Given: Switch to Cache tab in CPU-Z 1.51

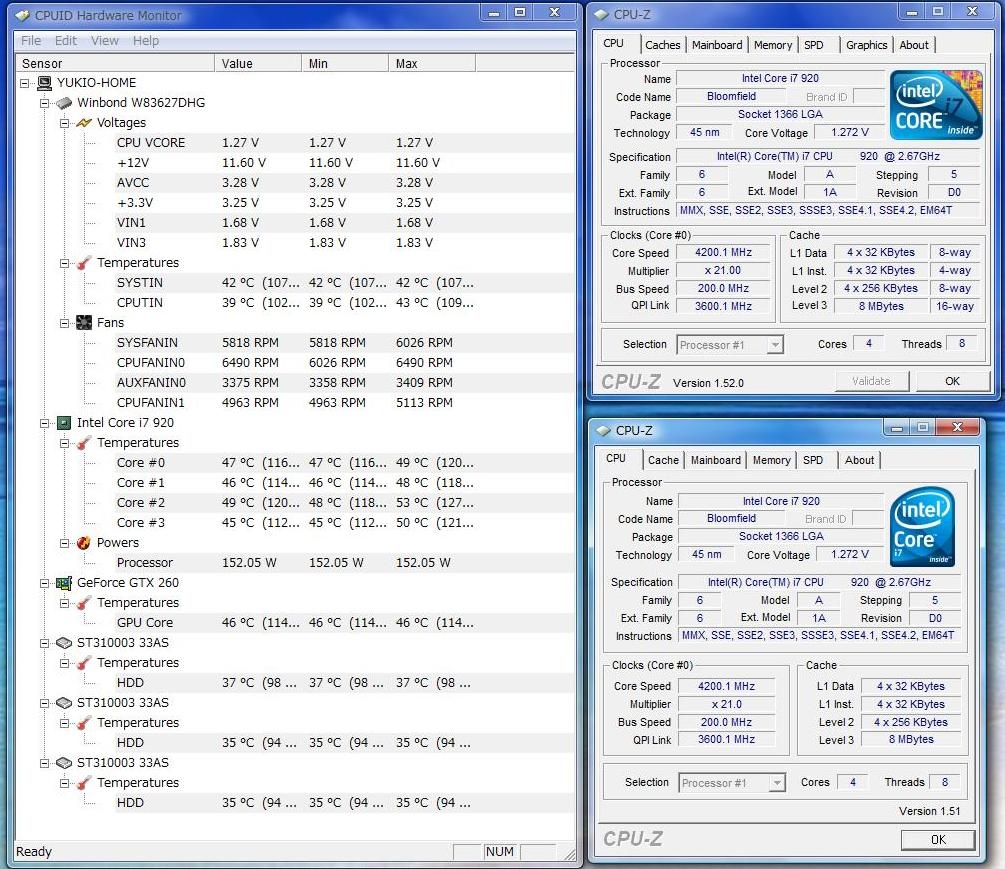Looking at the screenshot, I should (x=663, y=460).
